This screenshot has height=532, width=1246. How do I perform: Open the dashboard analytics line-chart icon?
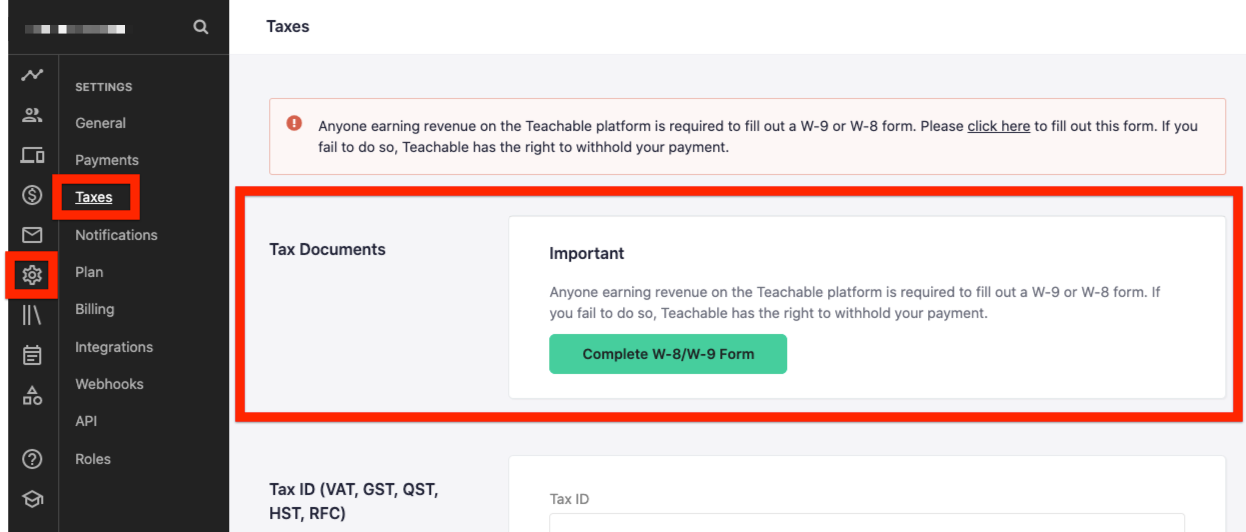click(x=33, y=76)
